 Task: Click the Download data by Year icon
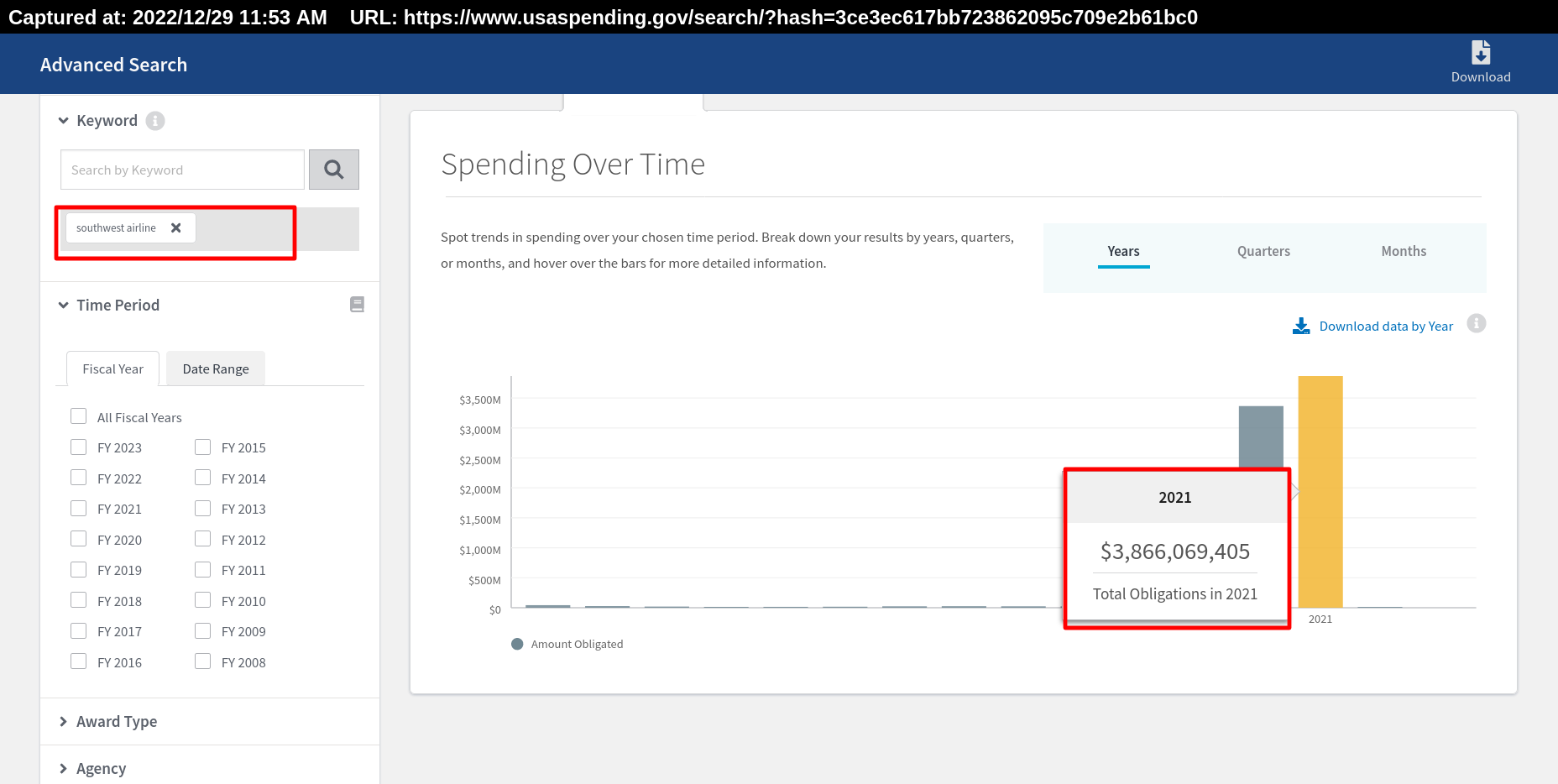click(1301, 326)
